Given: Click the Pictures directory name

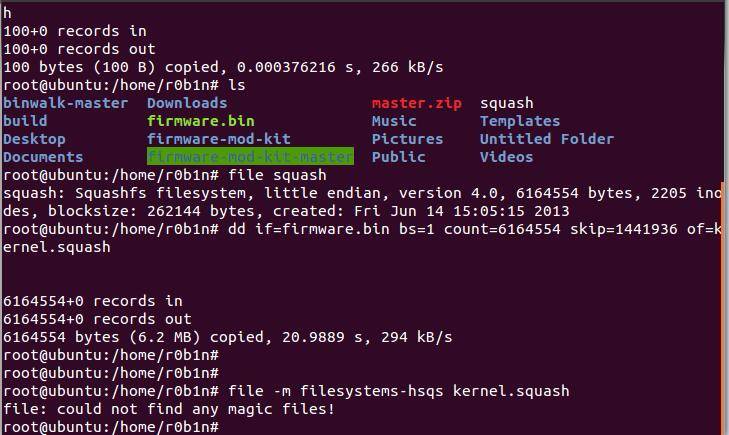Looking at the screenshot, I should pyautogui.click(x=407, y=139).
